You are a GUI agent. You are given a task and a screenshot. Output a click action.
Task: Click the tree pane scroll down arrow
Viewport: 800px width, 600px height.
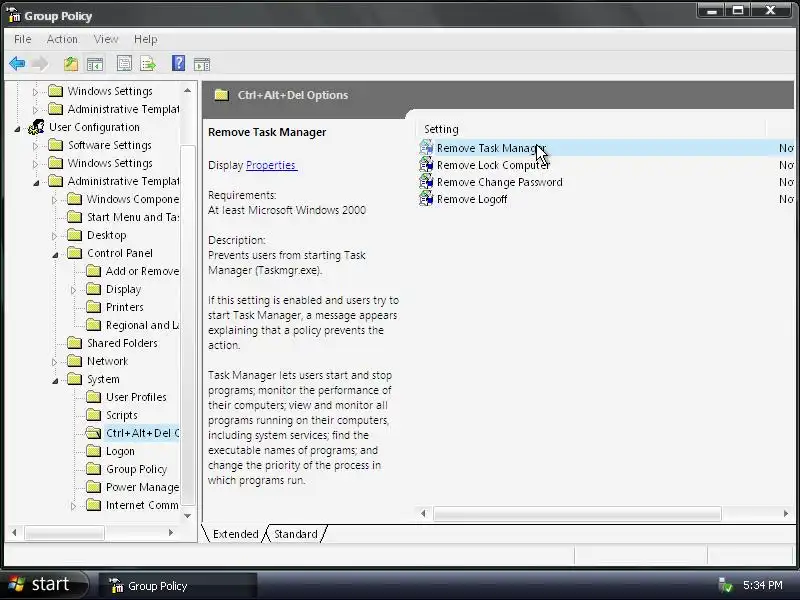tap(188, 515)
